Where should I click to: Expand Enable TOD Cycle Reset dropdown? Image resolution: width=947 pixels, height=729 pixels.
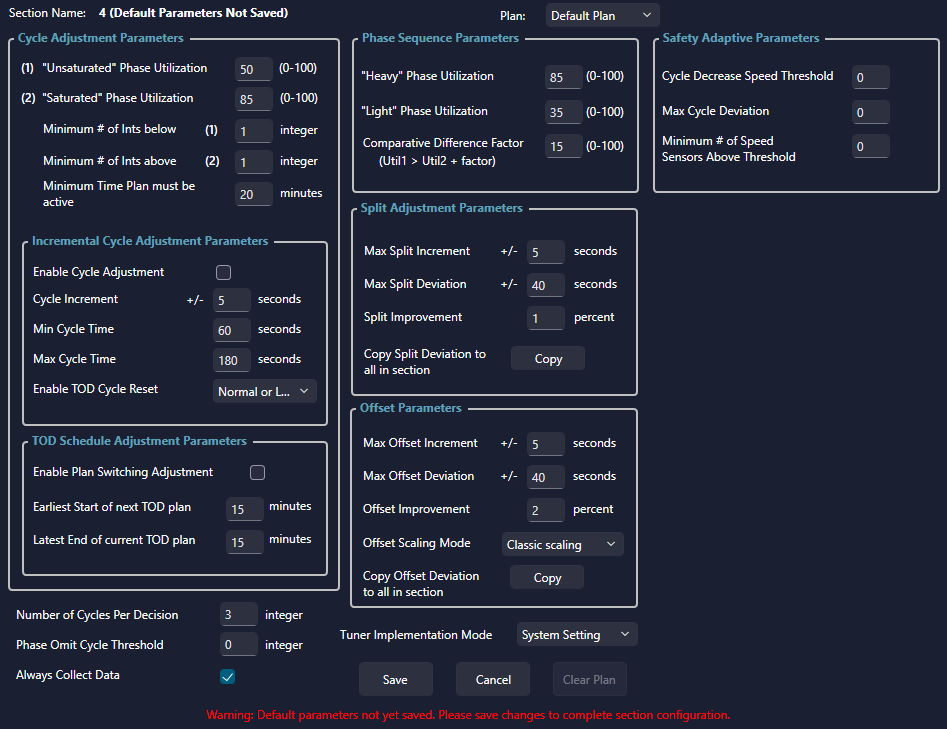tap(265, 391)
